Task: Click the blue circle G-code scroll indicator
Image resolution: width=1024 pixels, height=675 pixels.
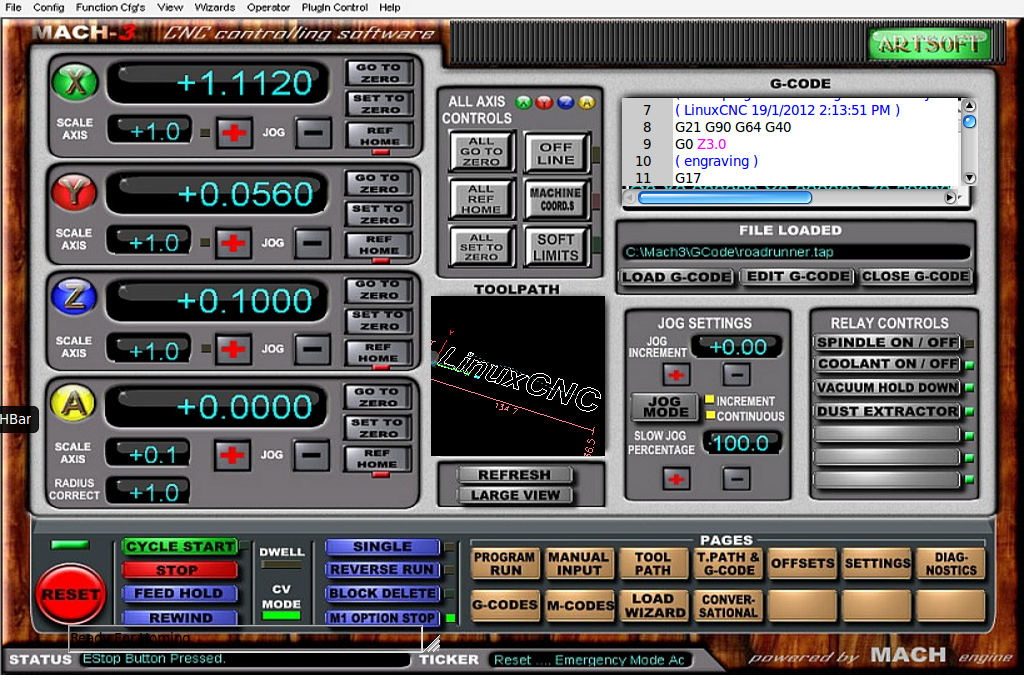Action: coord(970,121)
